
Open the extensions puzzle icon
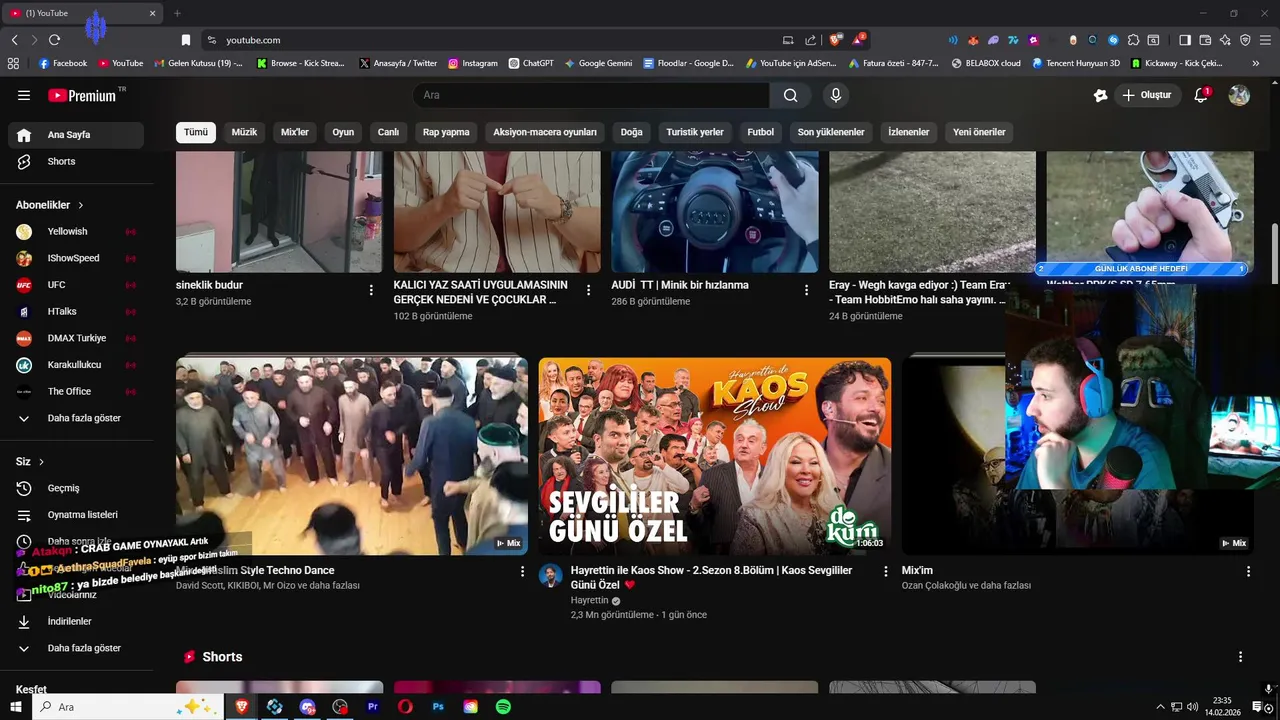[1133, 40]
